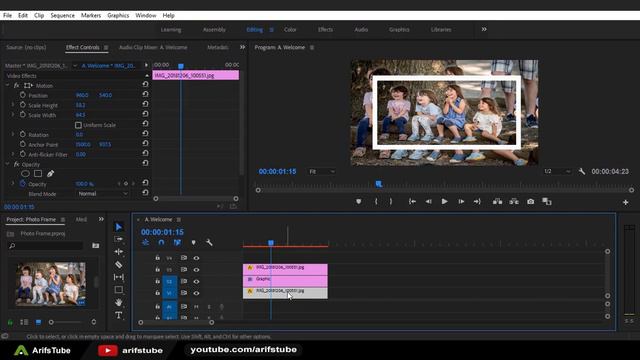Toggle animation stopwatch for Position

(x=23, y=95)
